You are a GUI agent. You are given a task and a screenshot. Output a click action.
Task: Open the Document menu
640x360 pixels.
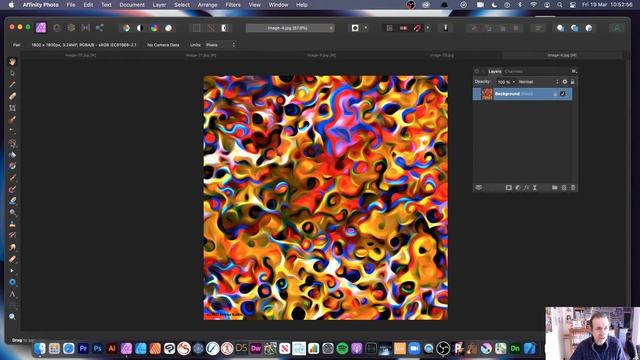(x=132, y=5)
